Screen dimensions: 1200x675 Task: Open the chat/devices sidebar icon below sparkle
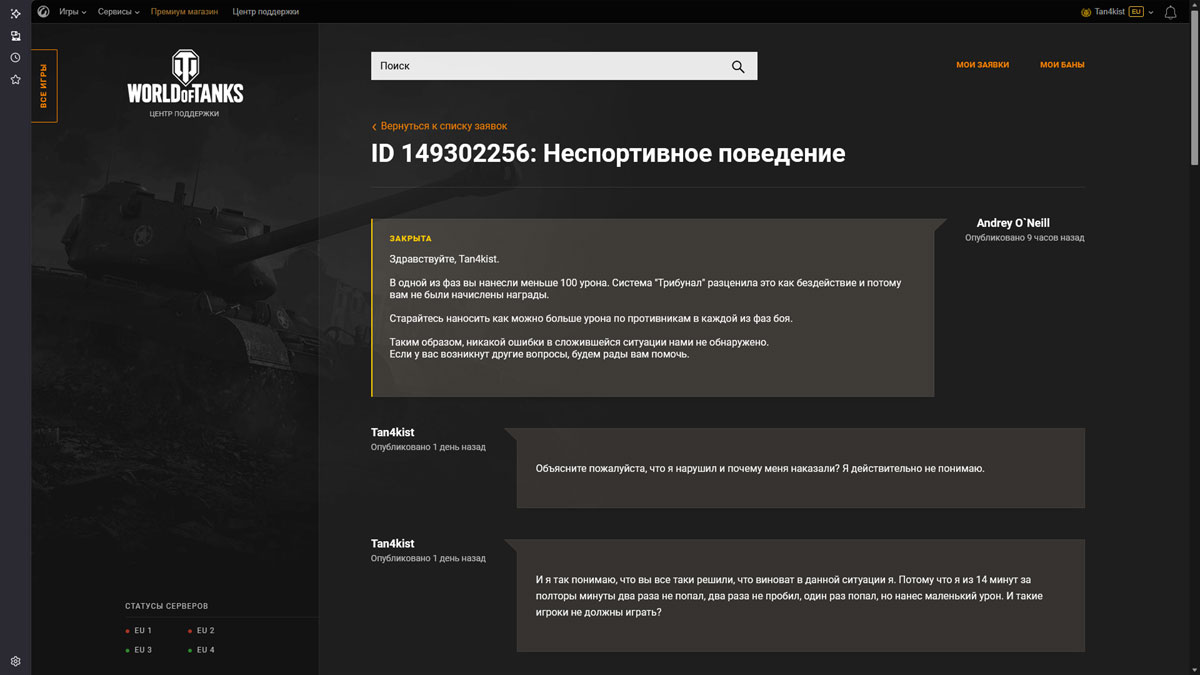point(15,36)
